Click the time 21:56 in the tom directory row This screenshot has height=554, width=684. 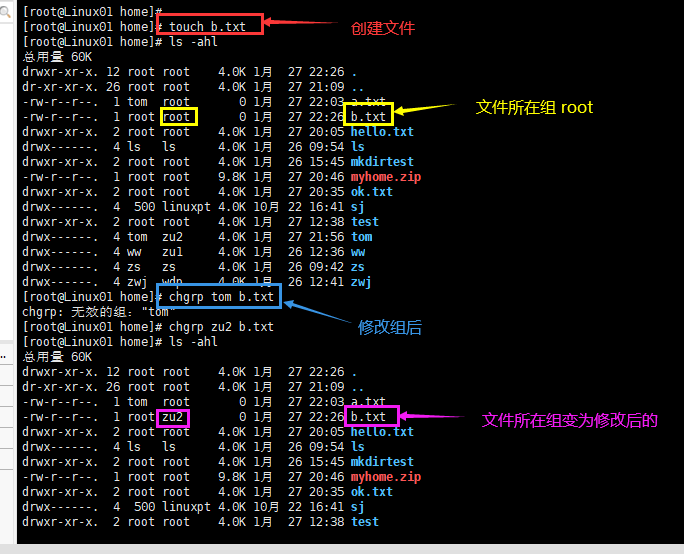coord(326,237)
